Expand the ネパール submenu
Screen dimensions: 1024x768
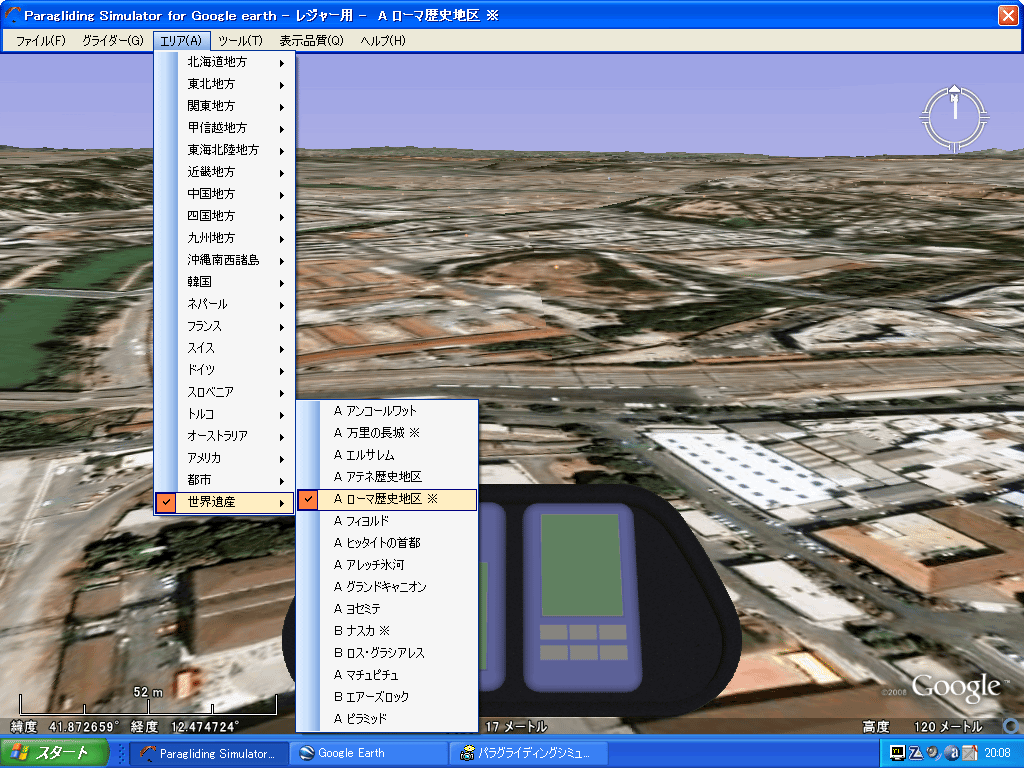point(225,304)
